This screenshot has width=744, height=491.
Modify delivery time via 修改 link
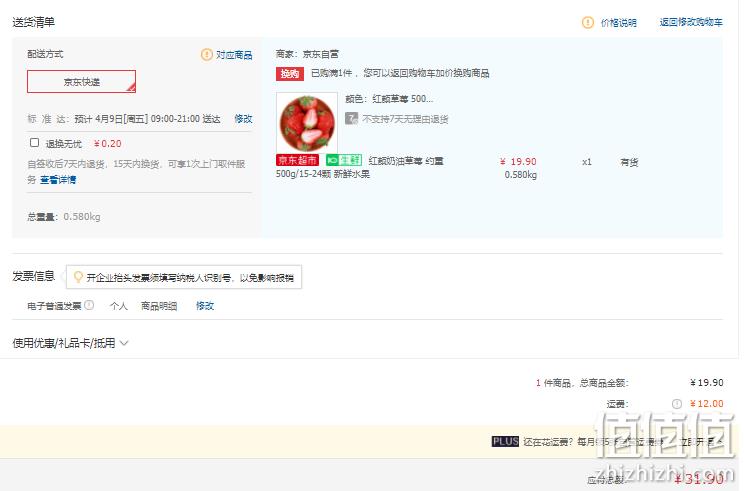click(x=243, y=119)
